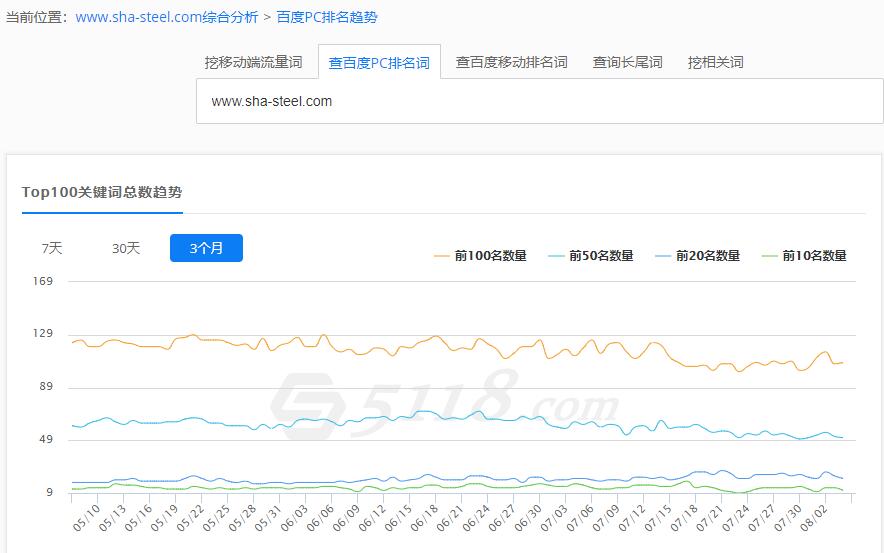
Task: Open the 挖相关词 tab
Action: pos(715,62)
